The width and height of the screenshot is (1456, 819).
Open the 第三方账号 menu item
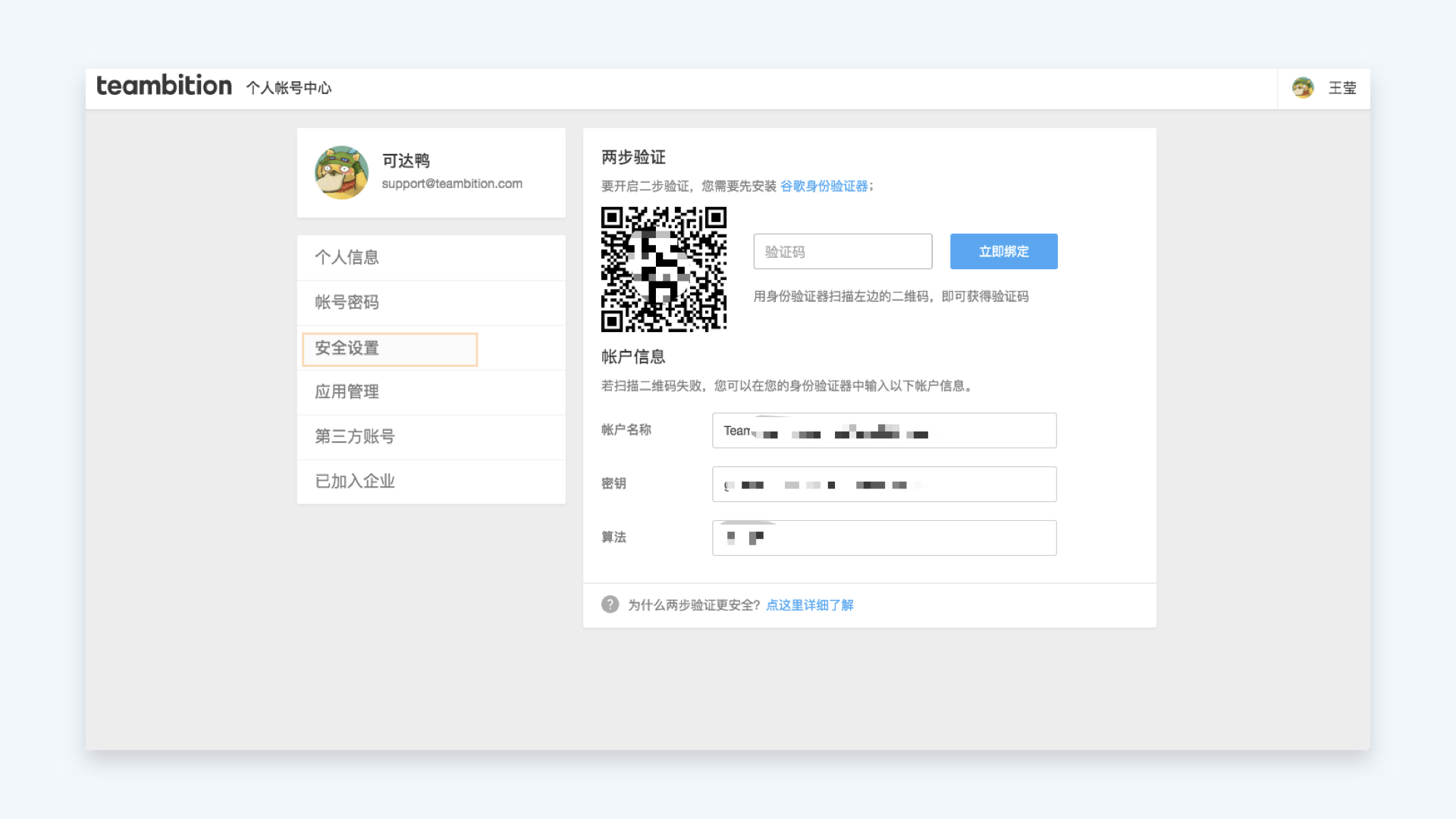(x=431, y=437)
